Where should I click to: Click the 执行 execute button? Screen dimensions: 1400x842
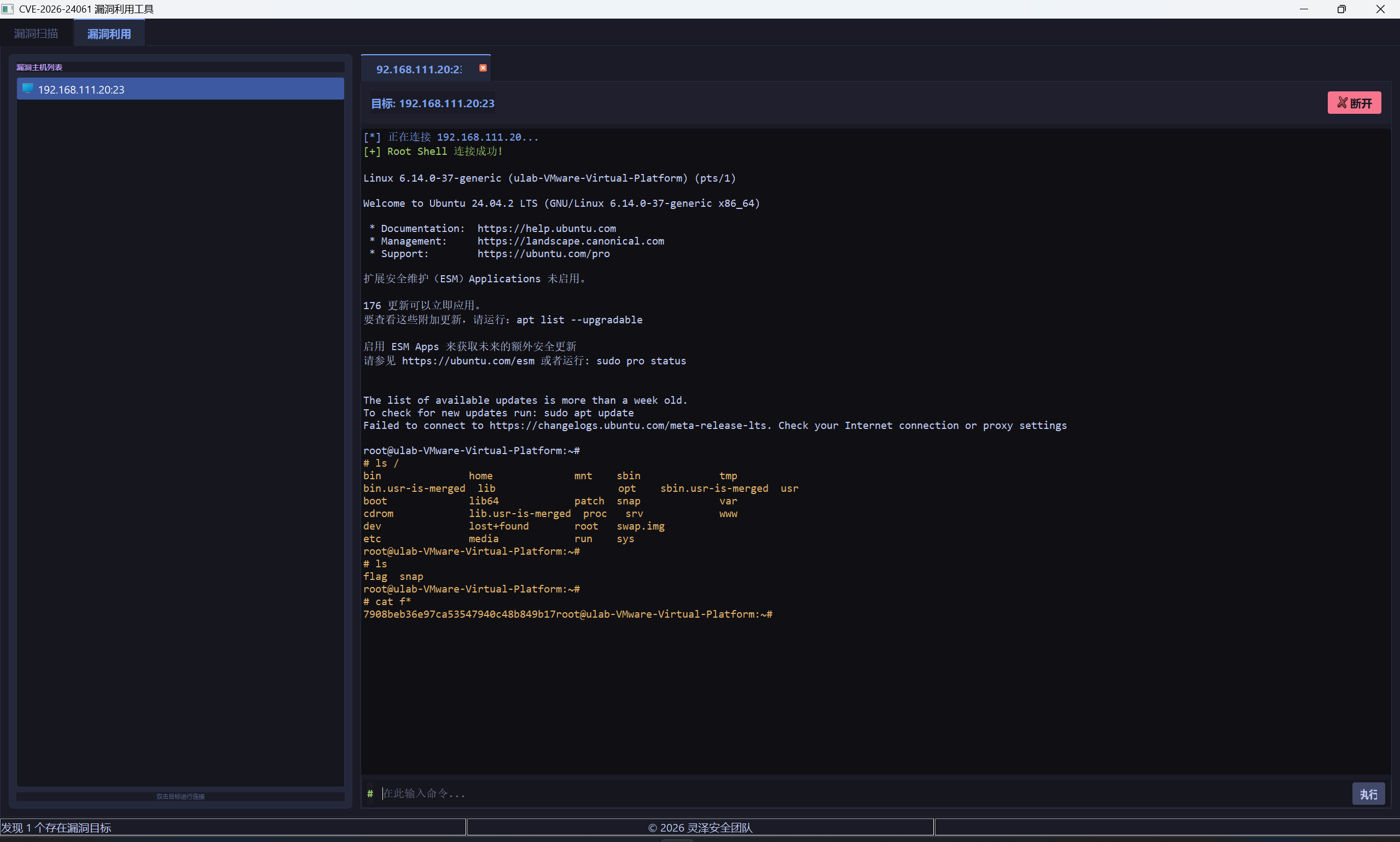pyautogui.click(x=1368, y=794)
